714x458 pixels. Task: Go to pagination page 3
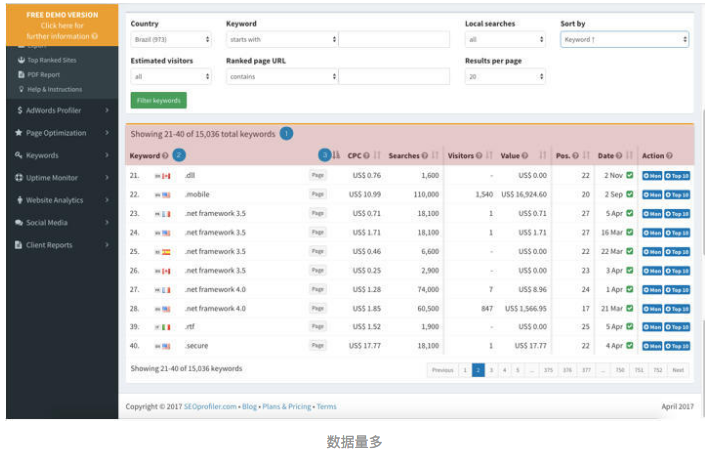pyautogui.click(x=491, y=370)
